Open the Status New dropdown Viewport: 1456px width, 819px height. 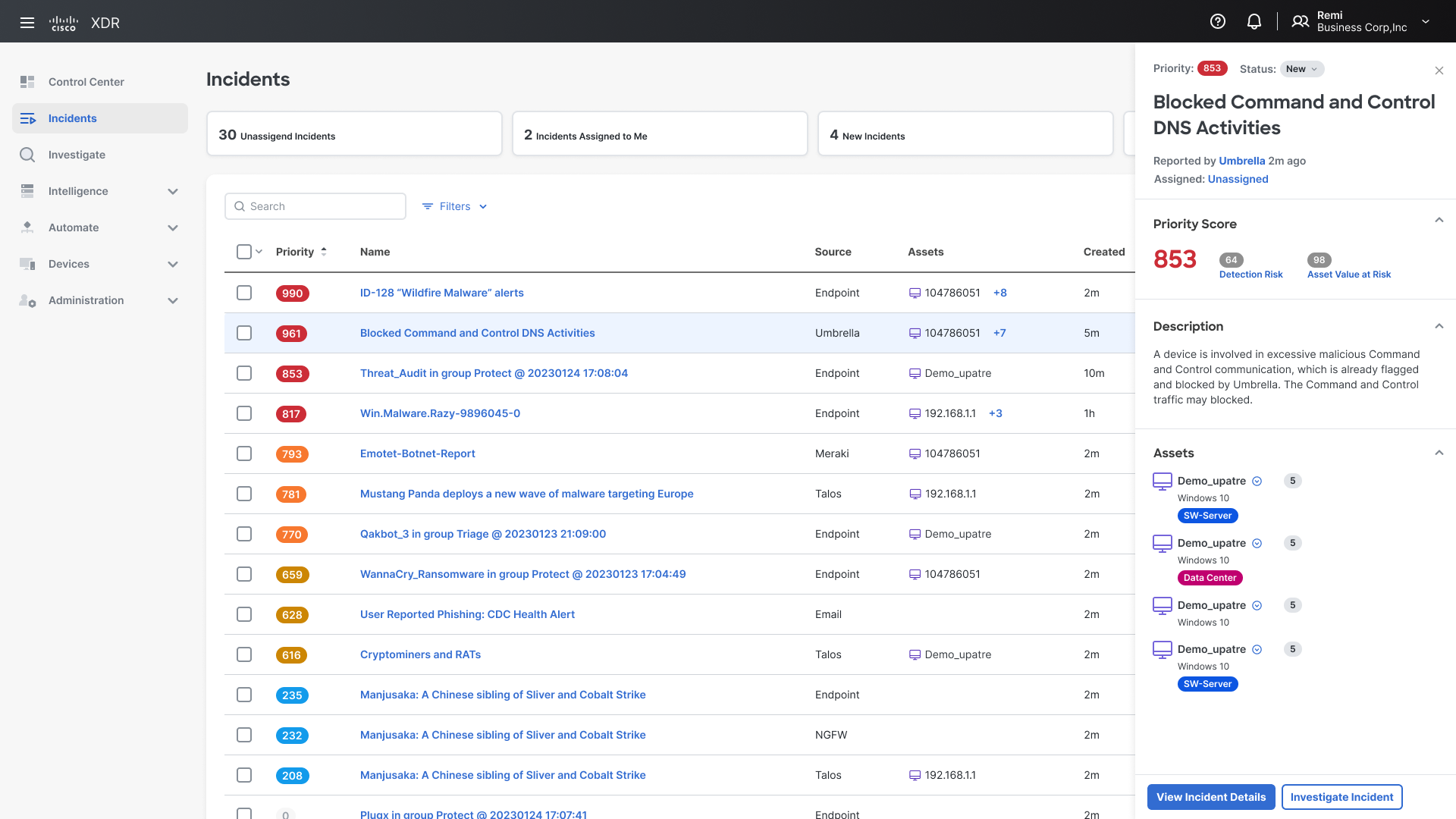click(1302, 69)
